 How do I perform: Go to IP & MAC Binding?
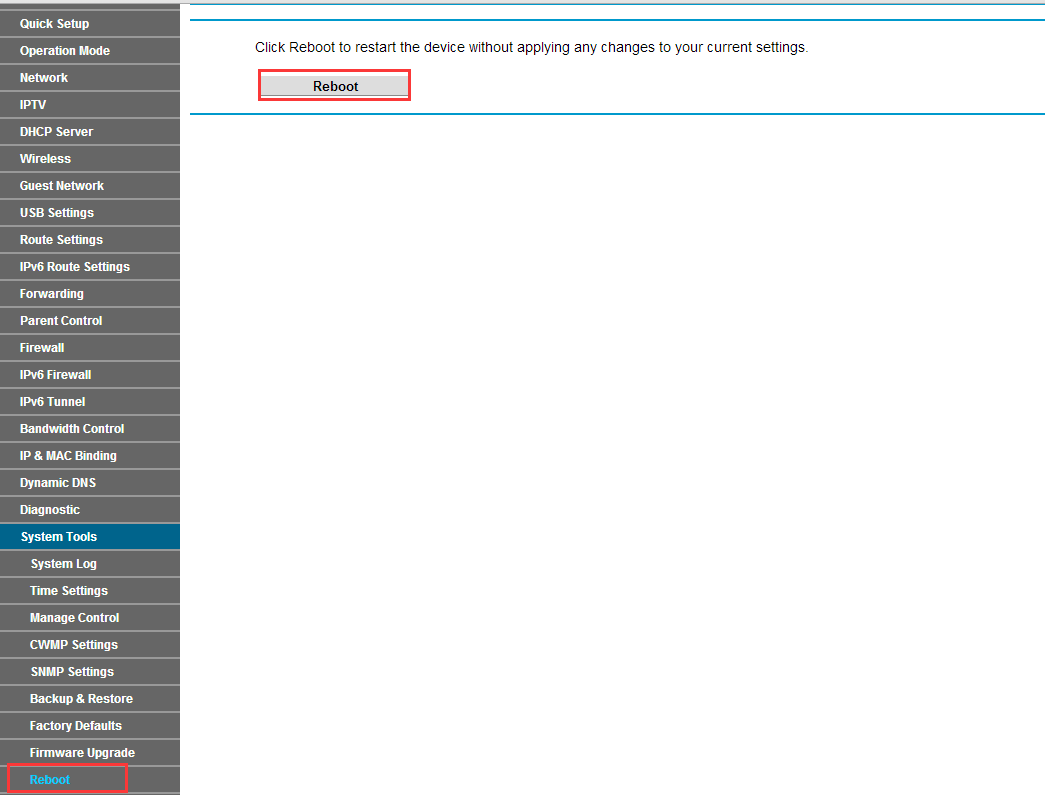(90, 455)
